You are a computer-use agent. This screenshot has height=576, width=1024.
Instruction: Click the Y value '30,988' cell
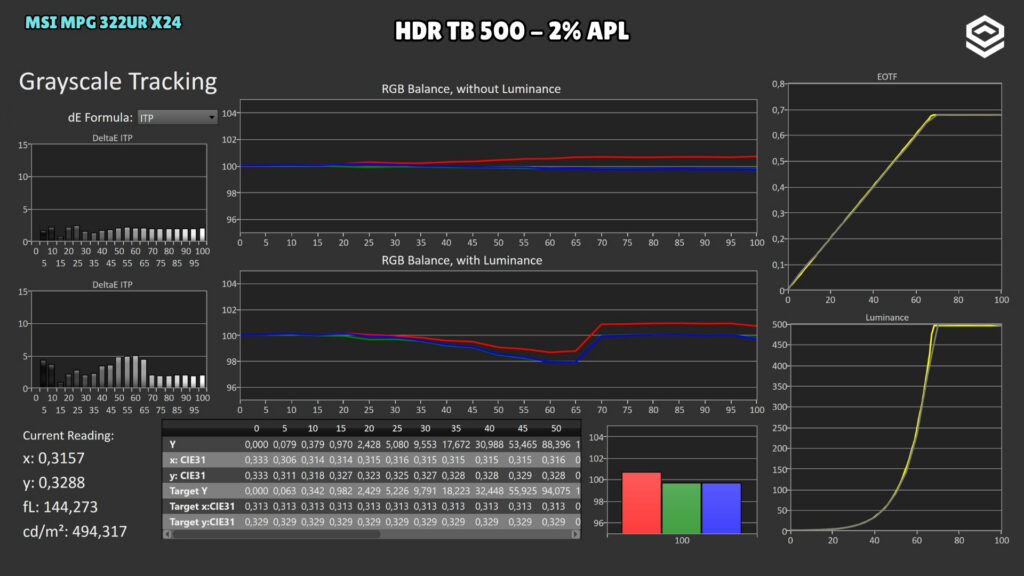(489, 444)
